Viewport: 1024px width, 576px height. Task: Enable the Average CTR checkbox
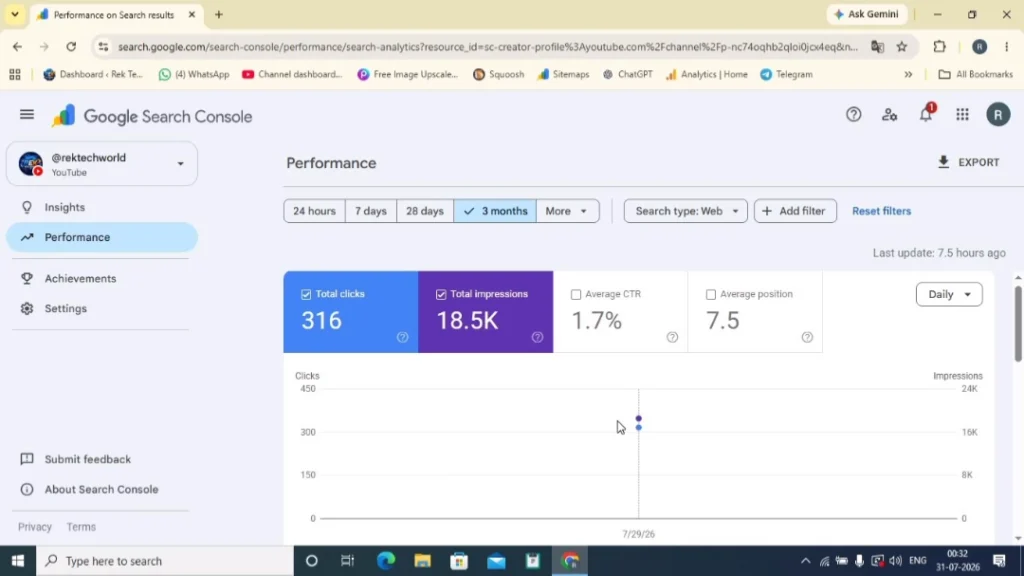[576, 295]
